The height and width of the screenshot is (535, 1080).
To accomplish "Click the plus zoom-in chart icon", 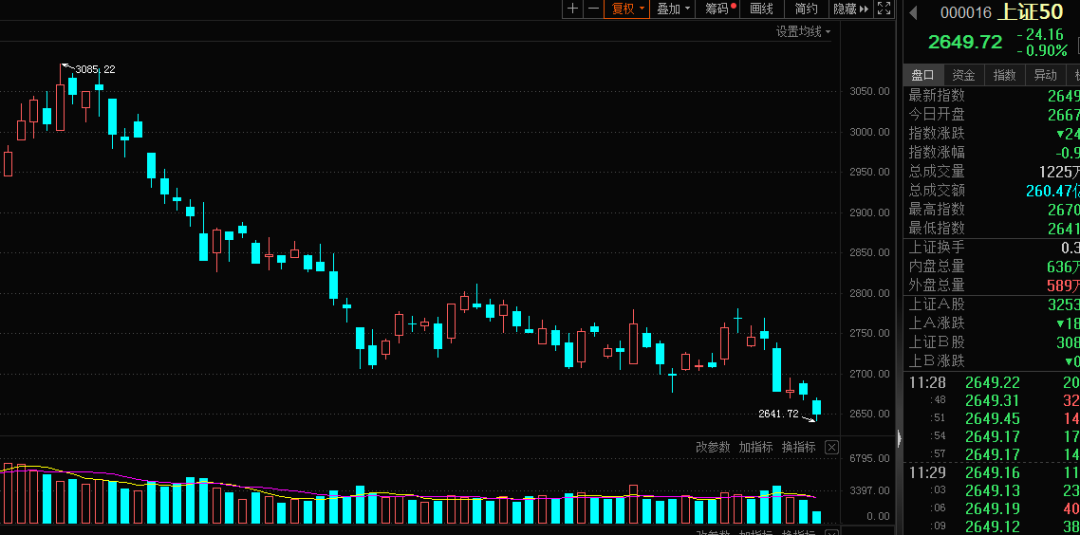I will (x=573, y=9).
